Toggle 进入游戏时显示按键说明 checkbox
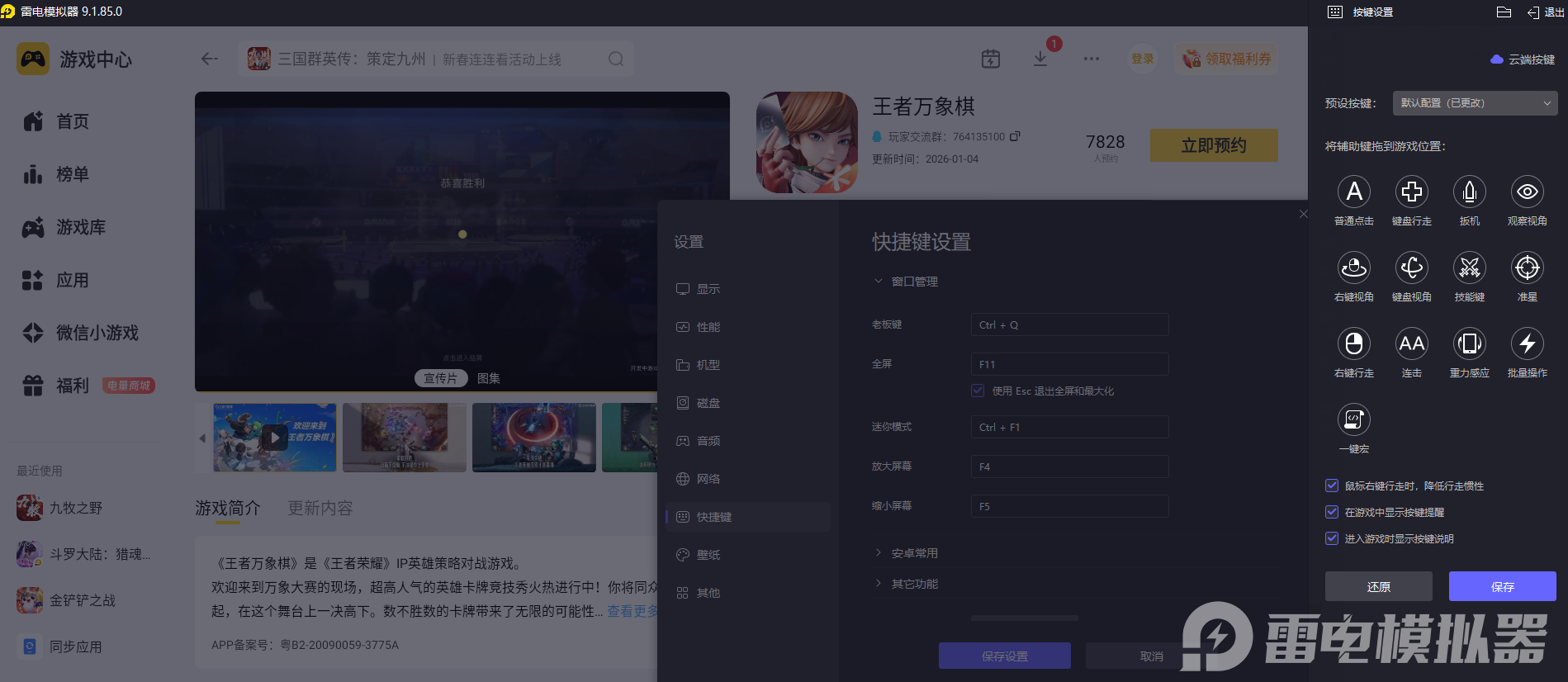Screen dimensions: 1568x682 1332,538
